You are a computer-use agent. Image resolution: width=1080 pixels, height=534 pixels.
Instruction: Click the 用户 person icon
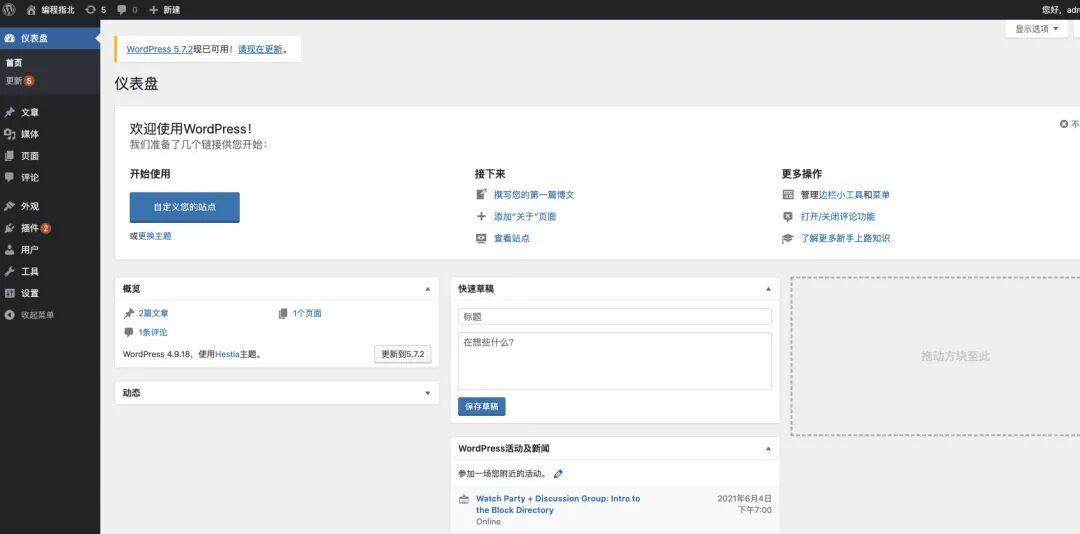point(10,249)
